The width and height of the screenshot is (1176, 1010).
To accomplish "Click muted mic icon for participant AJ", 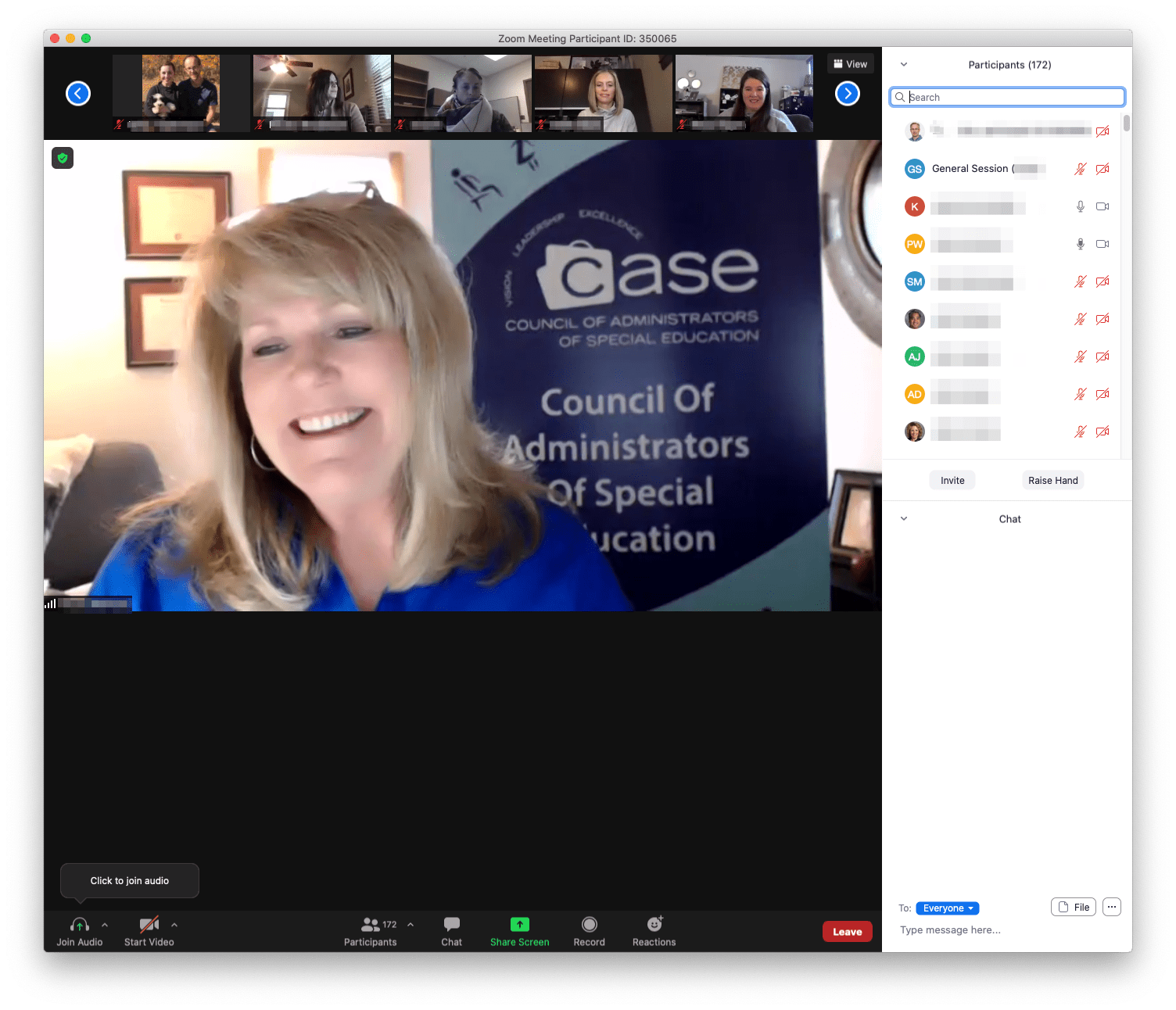I will [1081, 356].
